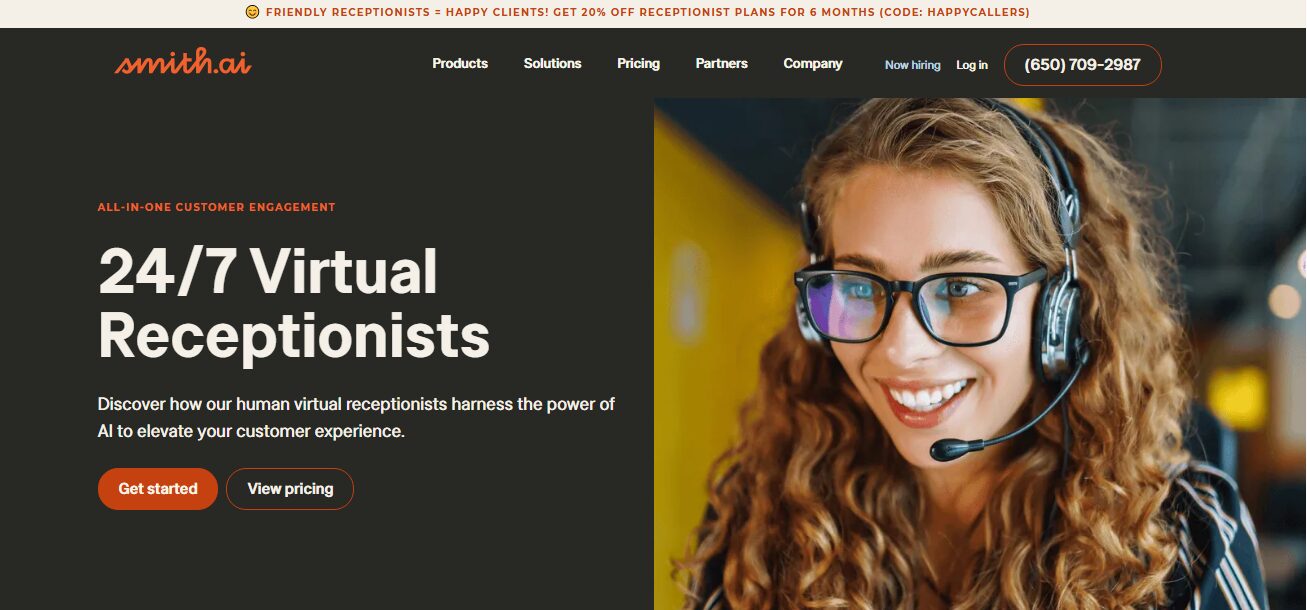The height and width of the screenshot is (610, 1307).
Task: Click the orange Get started button
Action: coord(158,489)
